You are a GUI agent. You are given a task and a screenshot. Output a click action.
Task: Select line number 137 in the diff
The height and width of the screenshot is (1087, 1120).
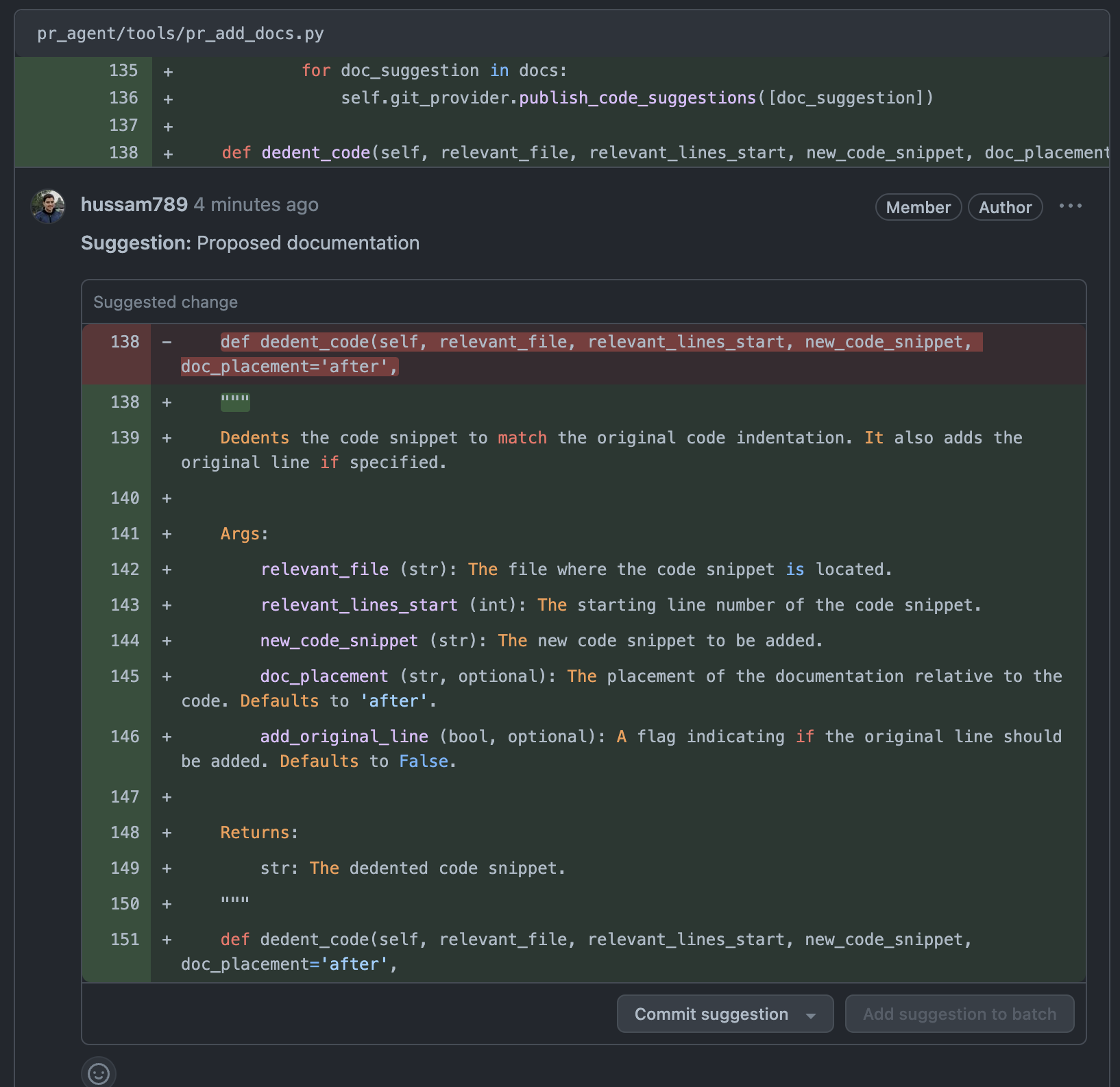[x=123, y=125]
